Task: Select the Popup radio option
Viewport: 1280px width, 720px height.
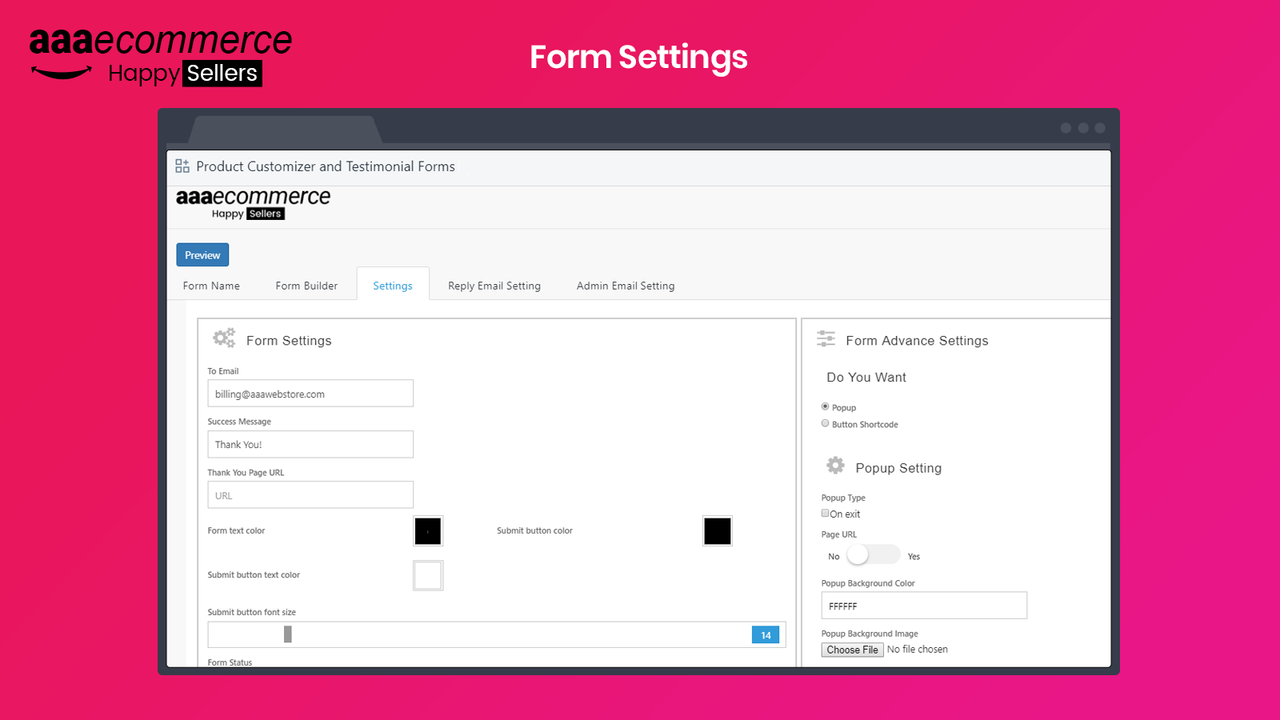Action: point(825,406)
